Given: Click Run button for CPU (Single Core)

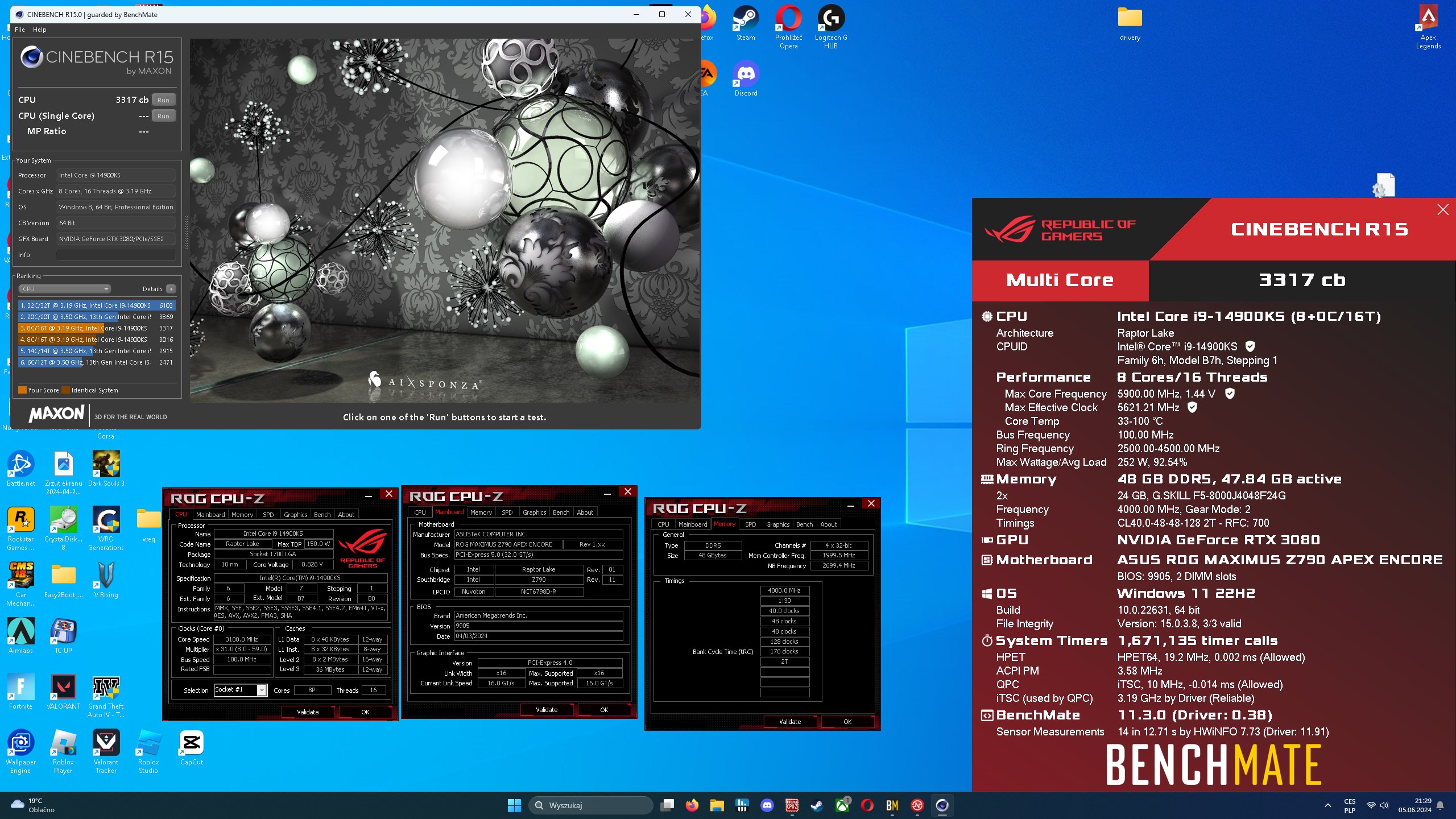Looking at the screenshot, I should 163,115.
